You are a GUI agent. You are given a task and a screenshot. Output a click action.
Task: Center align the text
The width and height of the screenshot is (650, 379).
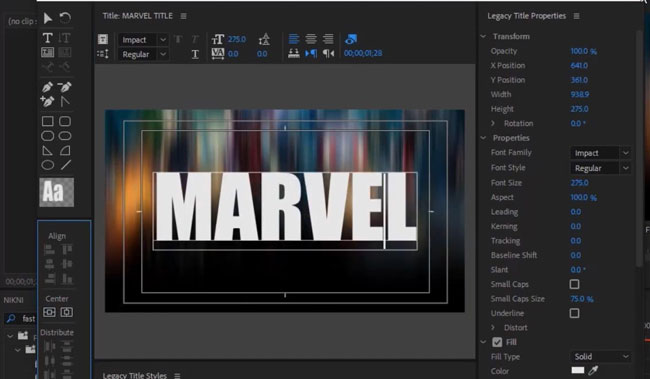(x=311, y=39)
